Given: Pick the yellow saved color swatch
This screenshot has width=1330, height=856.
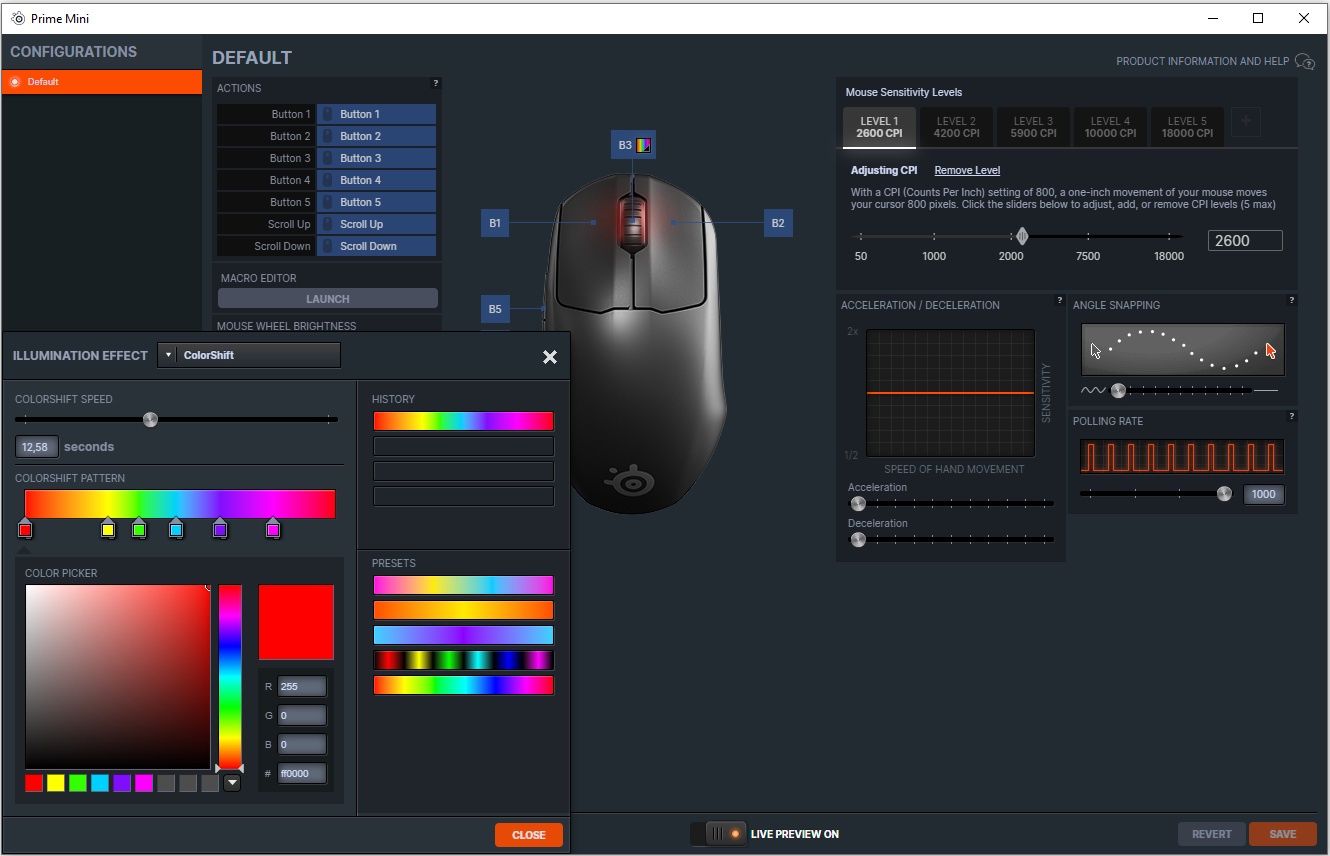Looking at the screenshot, I should pos(56,783).
